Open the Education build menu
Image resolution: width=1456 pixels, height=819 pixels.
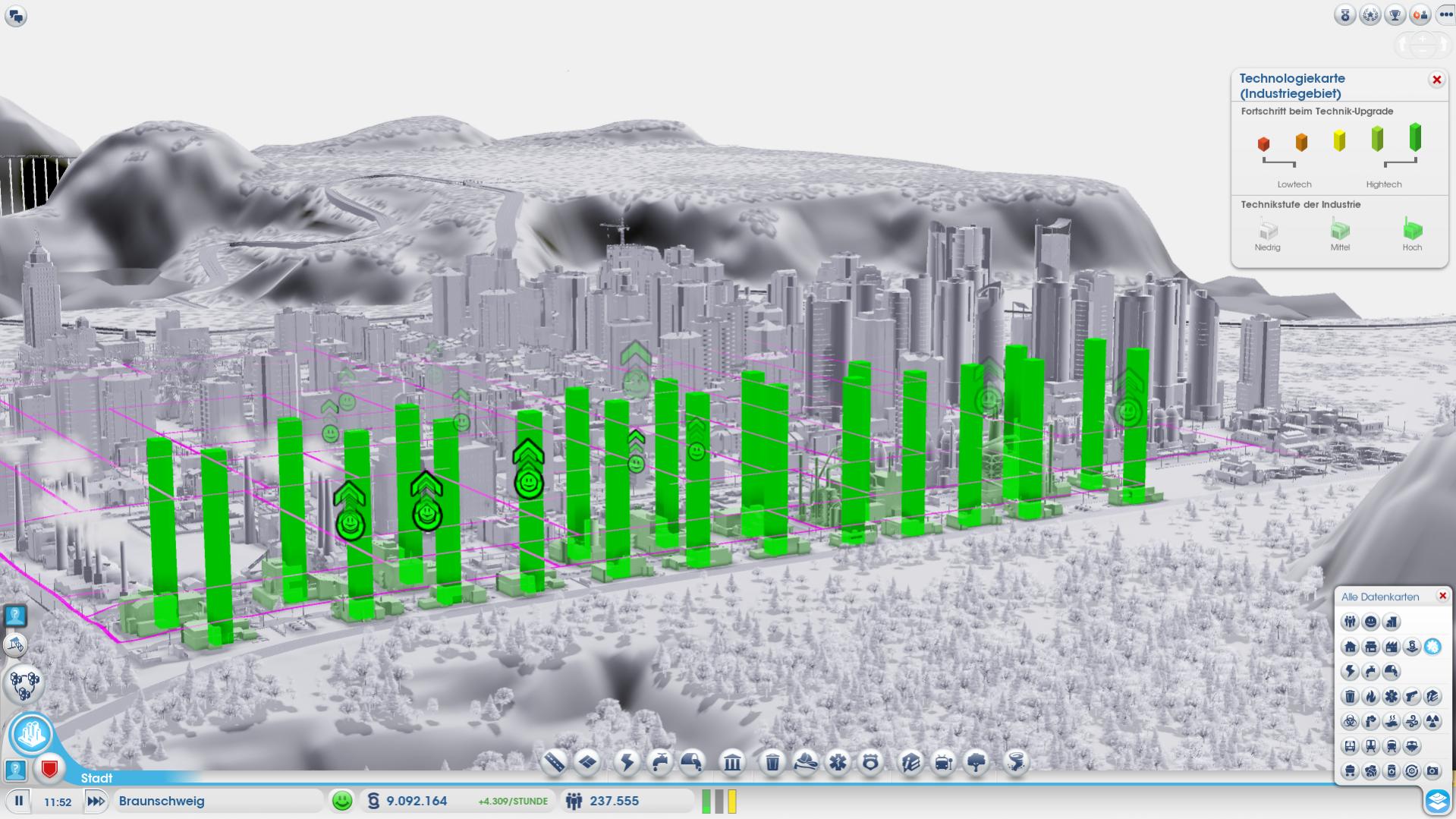910,761
